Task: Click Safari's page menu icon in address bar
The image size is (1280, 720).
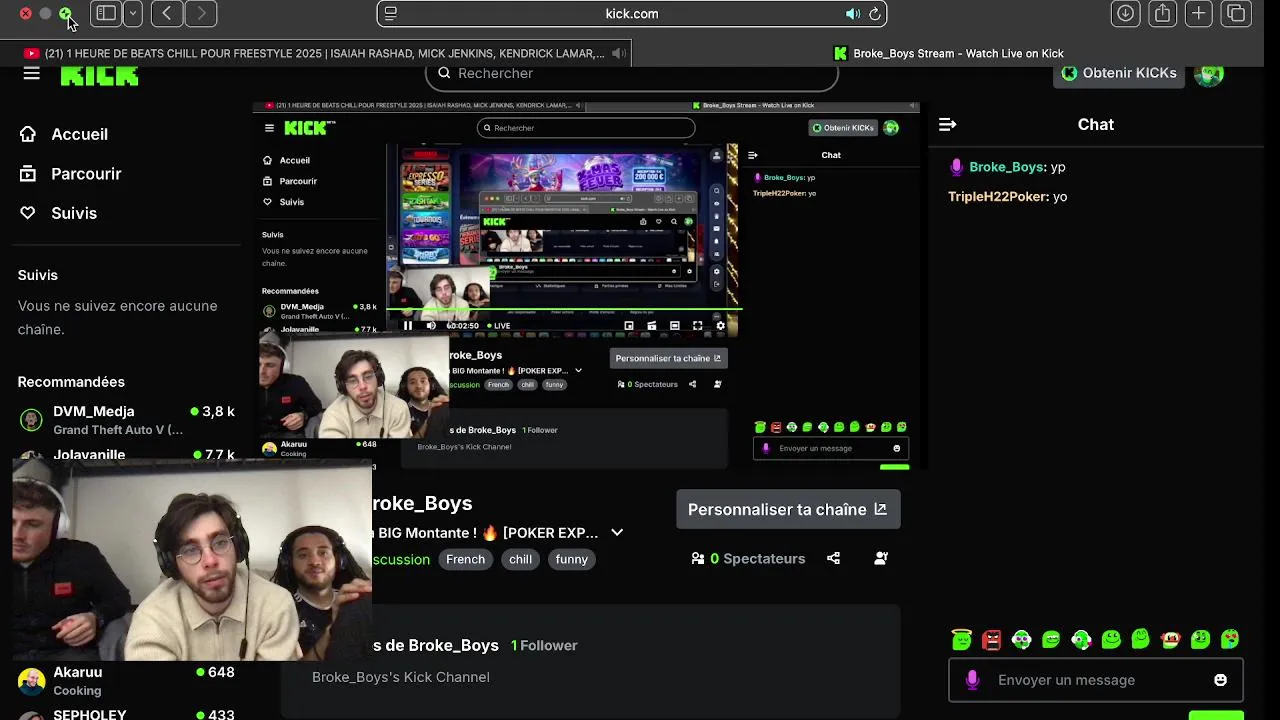Action: (391, 14)
